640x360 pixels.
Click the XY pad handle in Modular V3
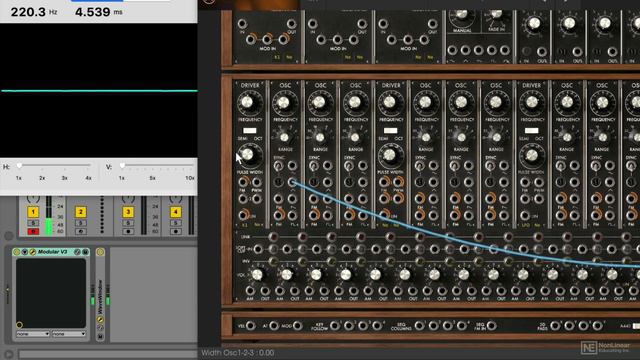pyautogui.click(x=19, y=325)
